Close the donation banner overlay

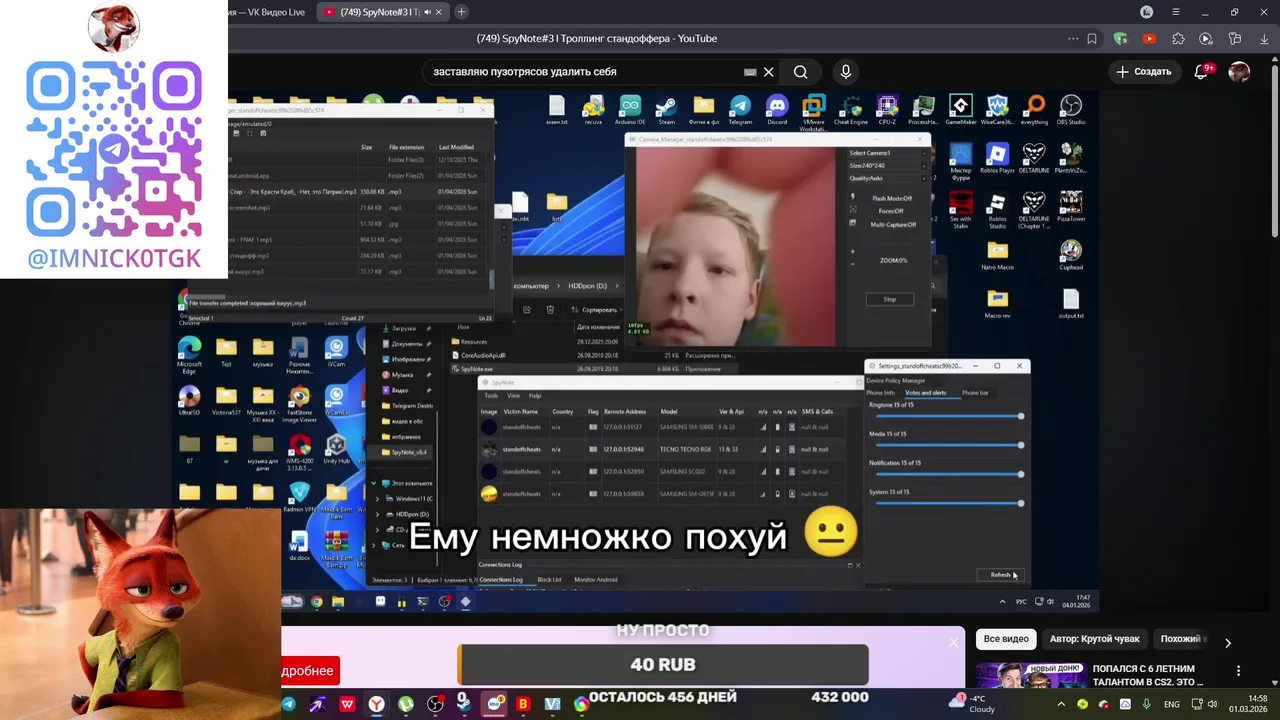(953, 642)
